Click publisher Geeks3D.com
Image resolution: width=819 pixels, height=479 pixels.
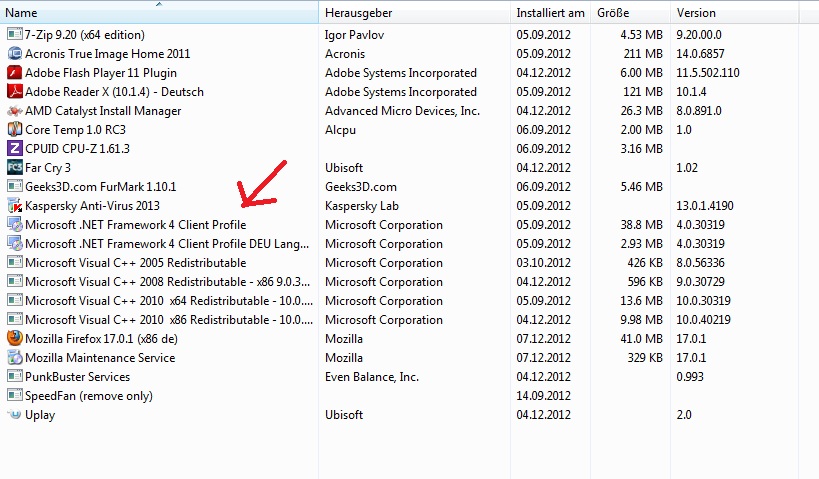pyautogui.click(x=360, y=186)
